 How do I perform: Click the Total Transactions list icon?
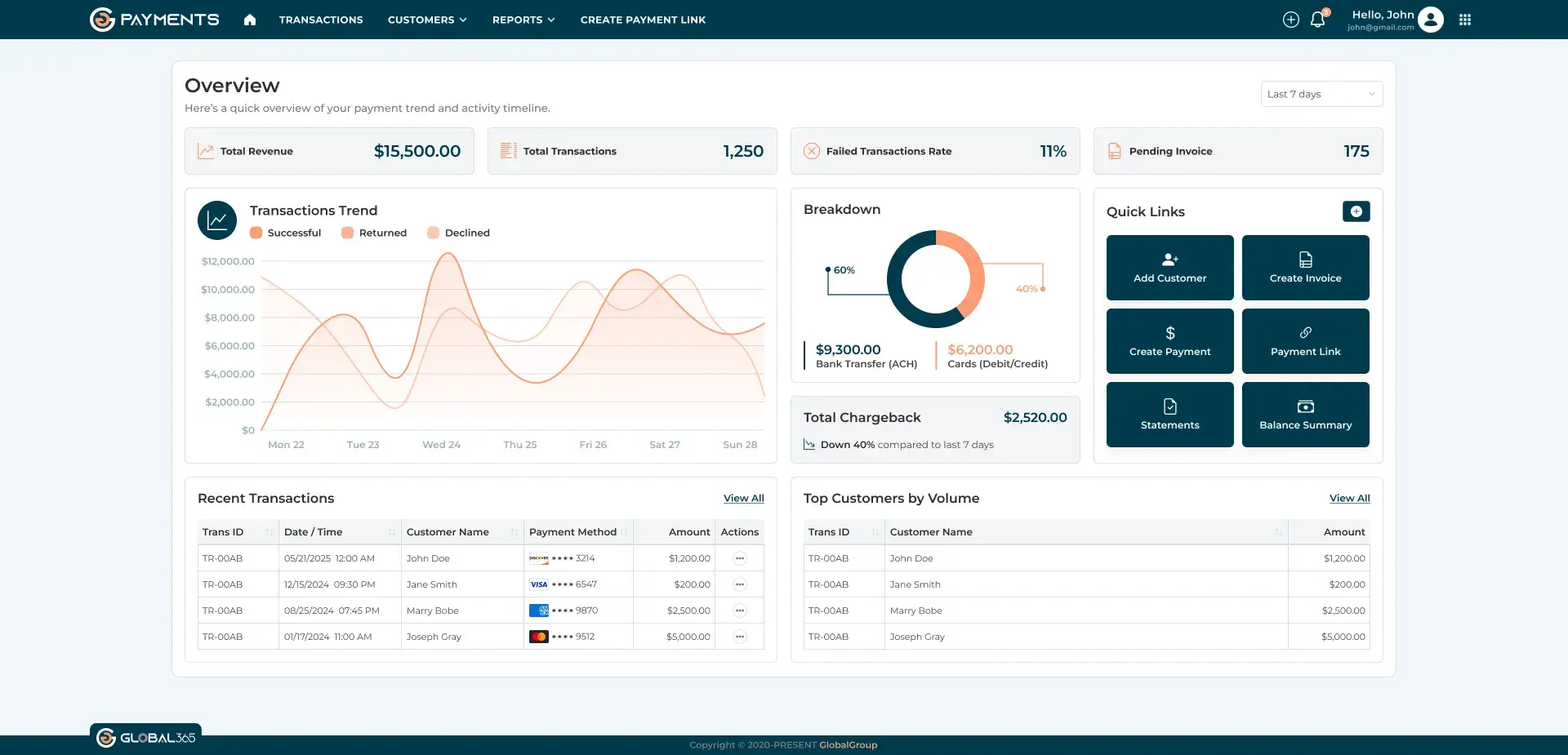click(x=508, y=151)
